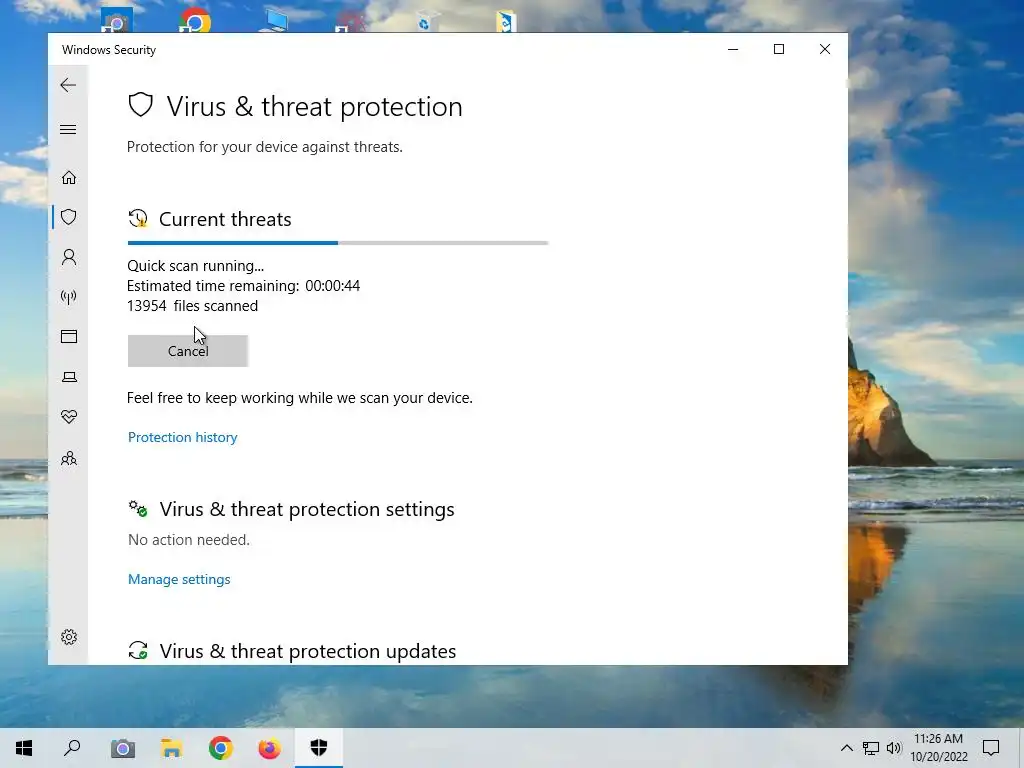Click the large shield icon beside page title
1024x768 pixels.
point(140,105)
